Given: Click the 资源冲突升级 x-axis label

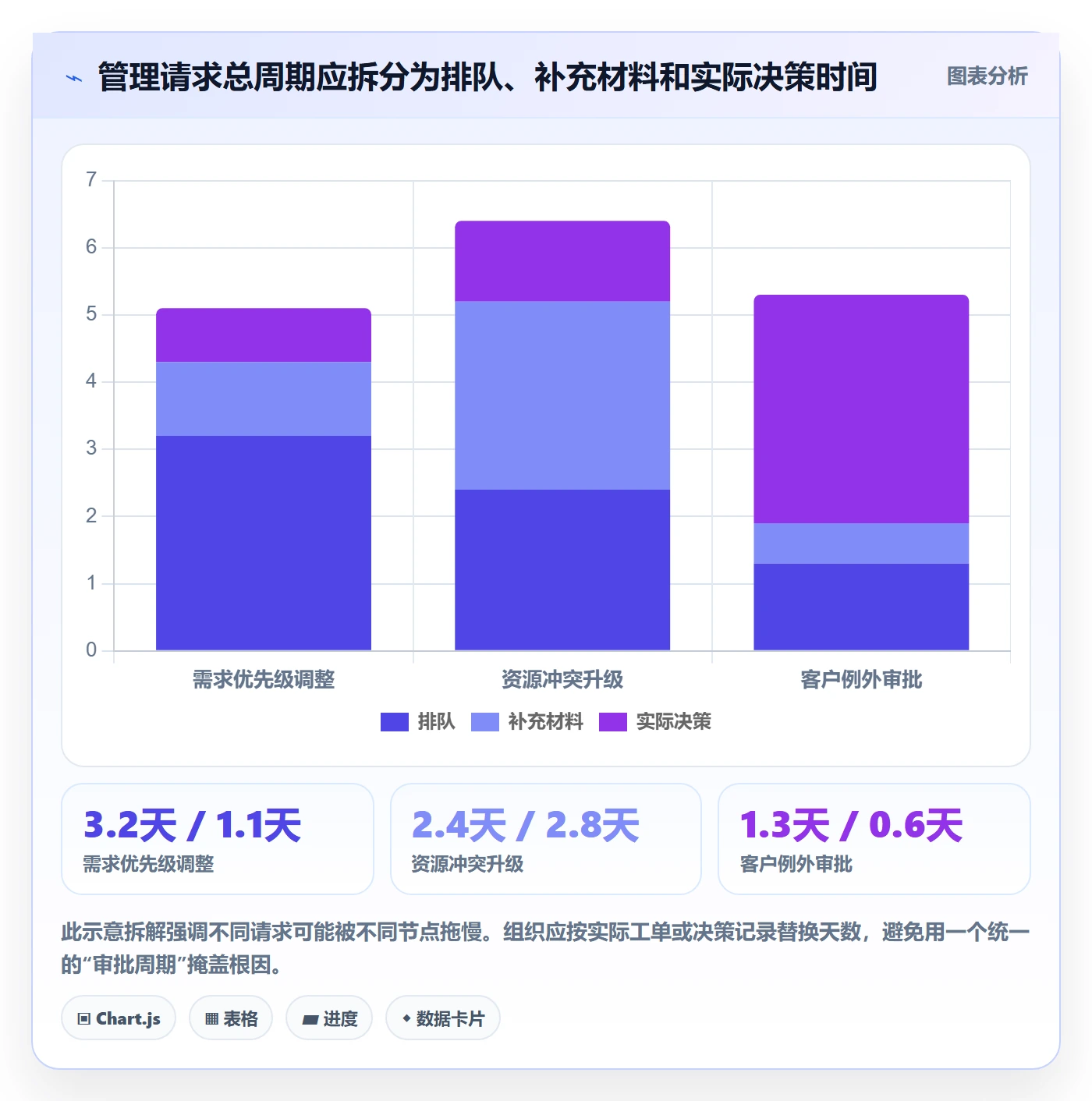Looking at the screenshot, I should [562, 680].
